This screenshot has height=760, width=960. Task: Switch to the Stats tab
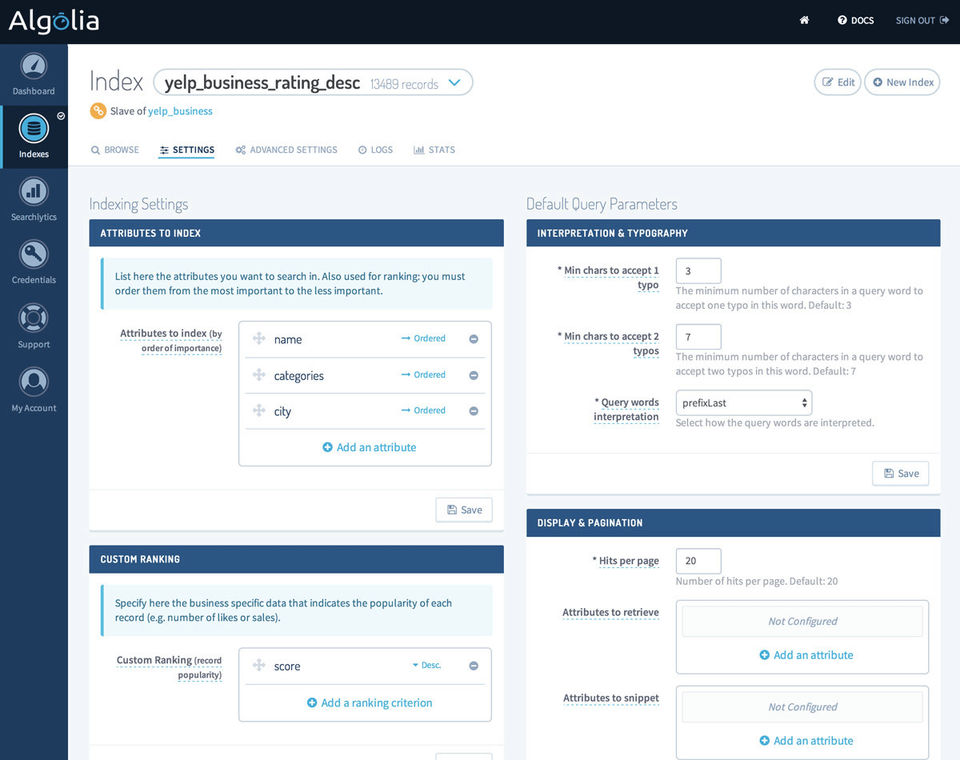click(x=434, y=150)
